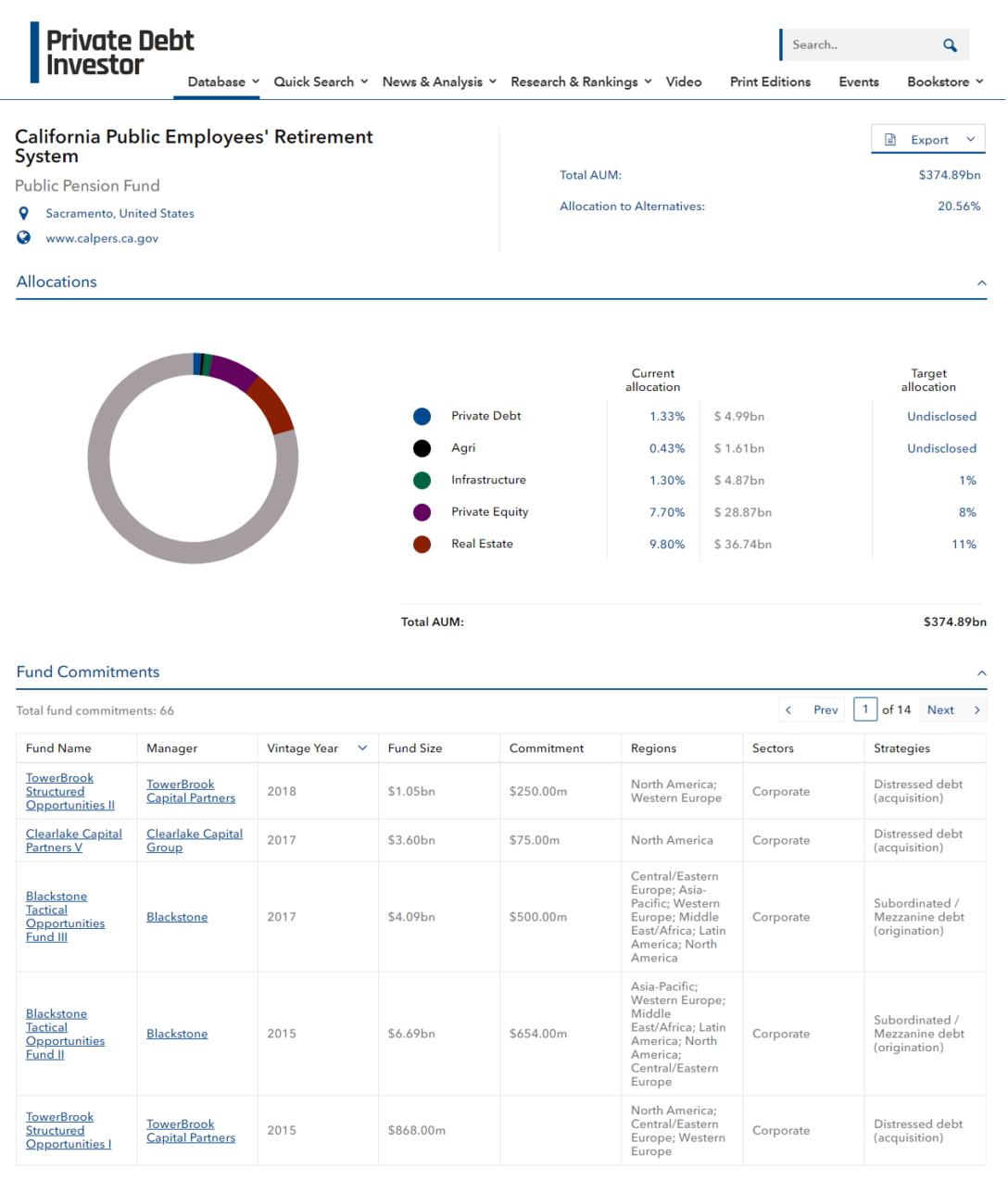Collapse the Fund Commitments section
This screenshot has width=1008, height=1180.
(x=981, y=673)
